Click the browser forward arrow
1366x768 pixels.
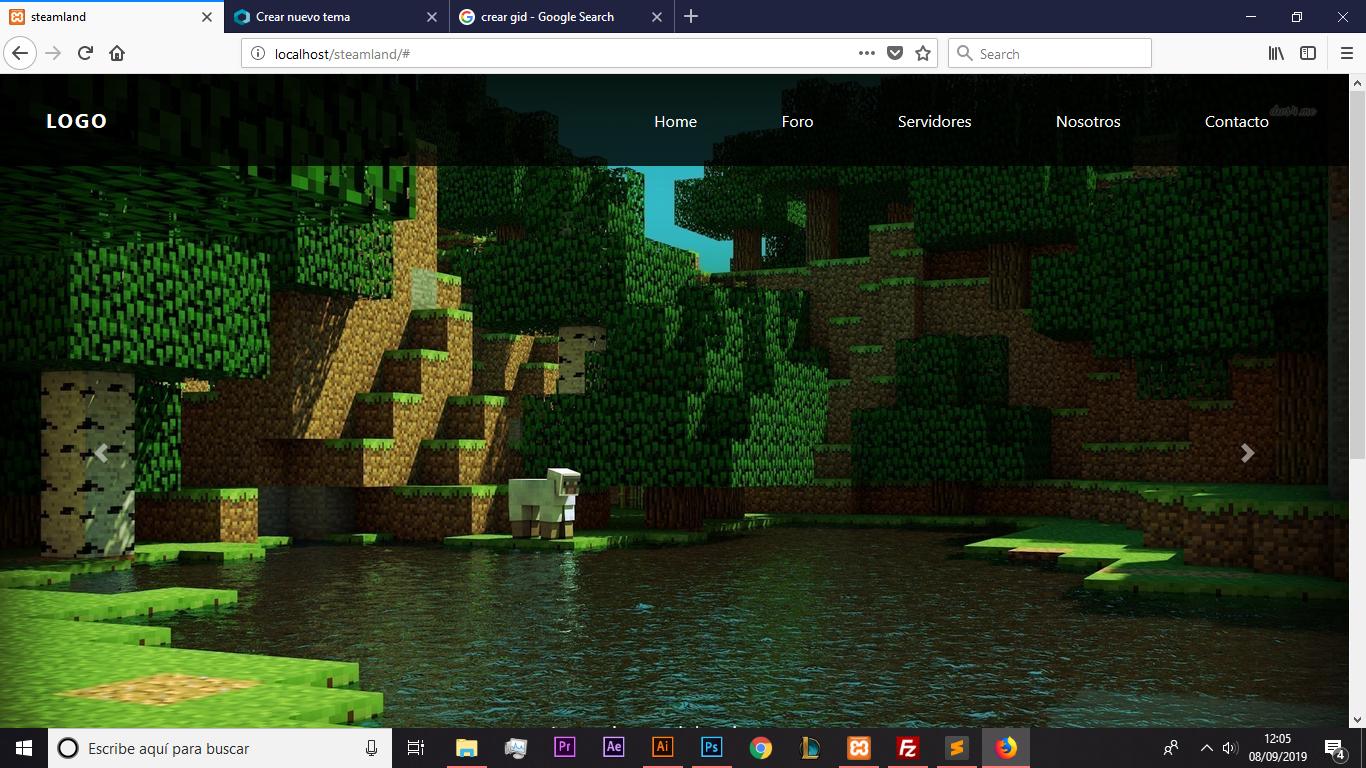pyautogui.click(x=53, y=53)
